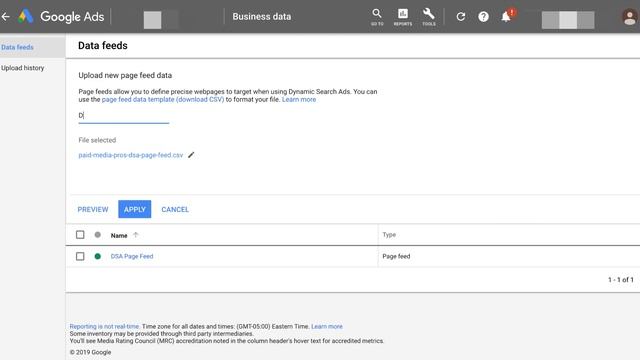This screenshot has width=640, height=360.
Task: Click the Name column header
Action: tap(119, 236)
